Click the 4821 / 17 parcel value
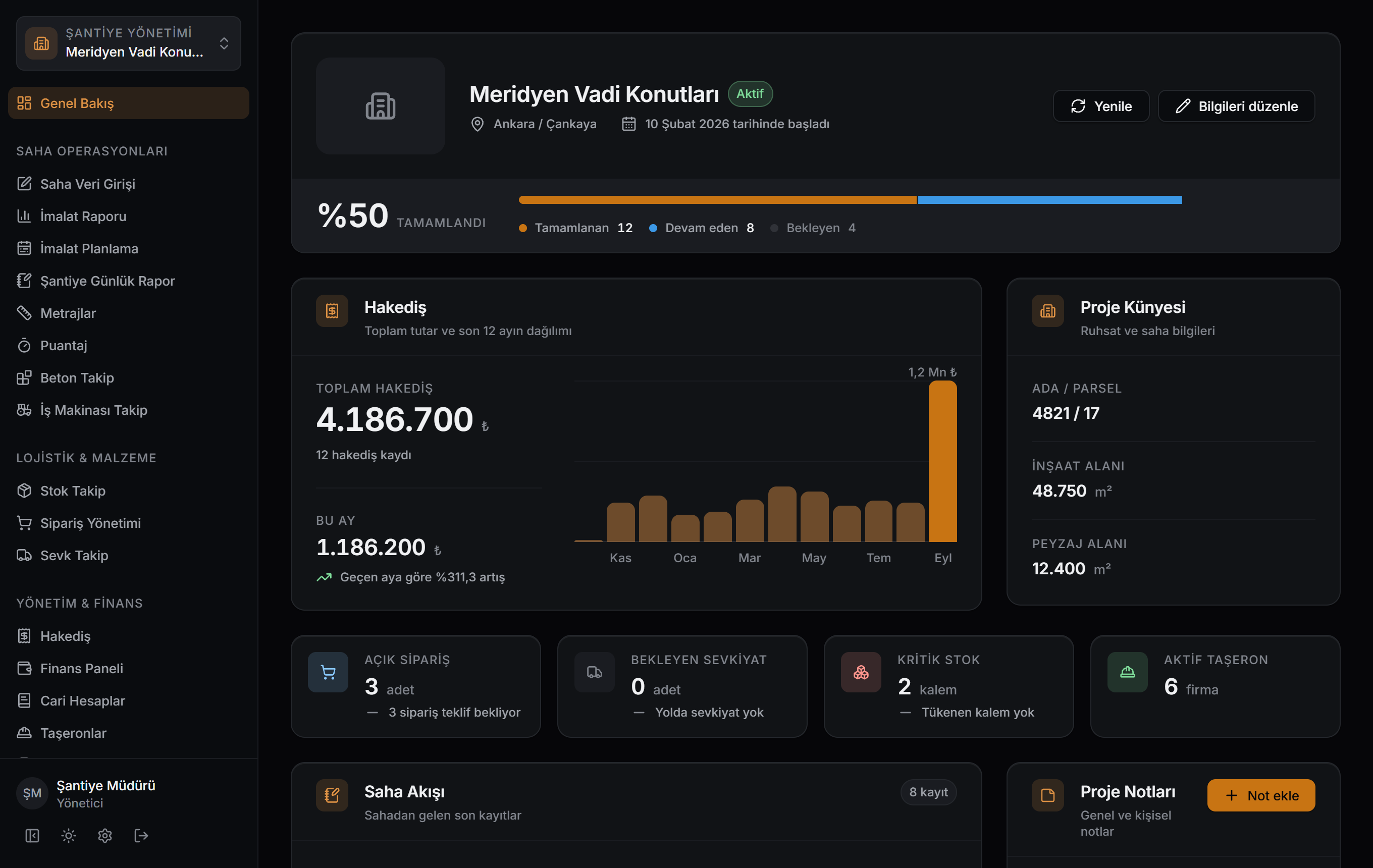Image resolution: width=1373 pixels, height=868 pixels. click(x=1066, y=413)
